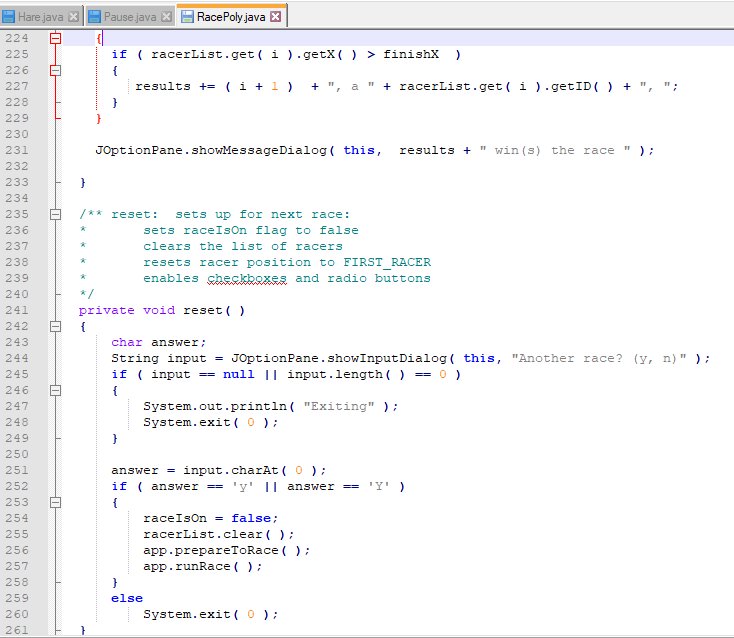Click 'app.runRace( );' on line 257
Image resolution: width=734 pixels, height=638 pixels.
[x=203, y=566]
